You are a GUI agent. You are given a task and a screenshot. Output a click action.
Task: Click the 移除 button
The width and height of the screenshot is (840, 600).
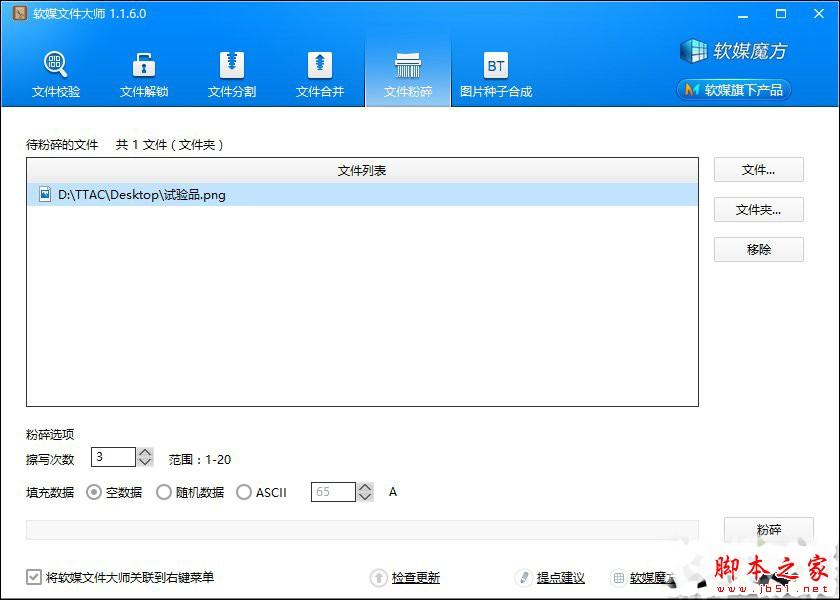click(x=757, y=249)
